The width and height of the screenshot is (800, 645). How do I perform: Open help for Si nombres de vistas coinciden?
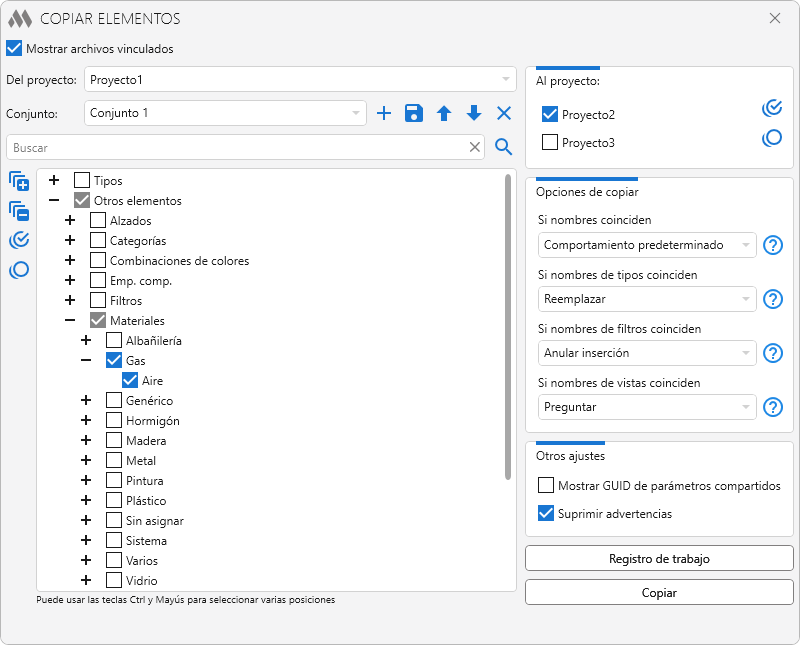773,407
